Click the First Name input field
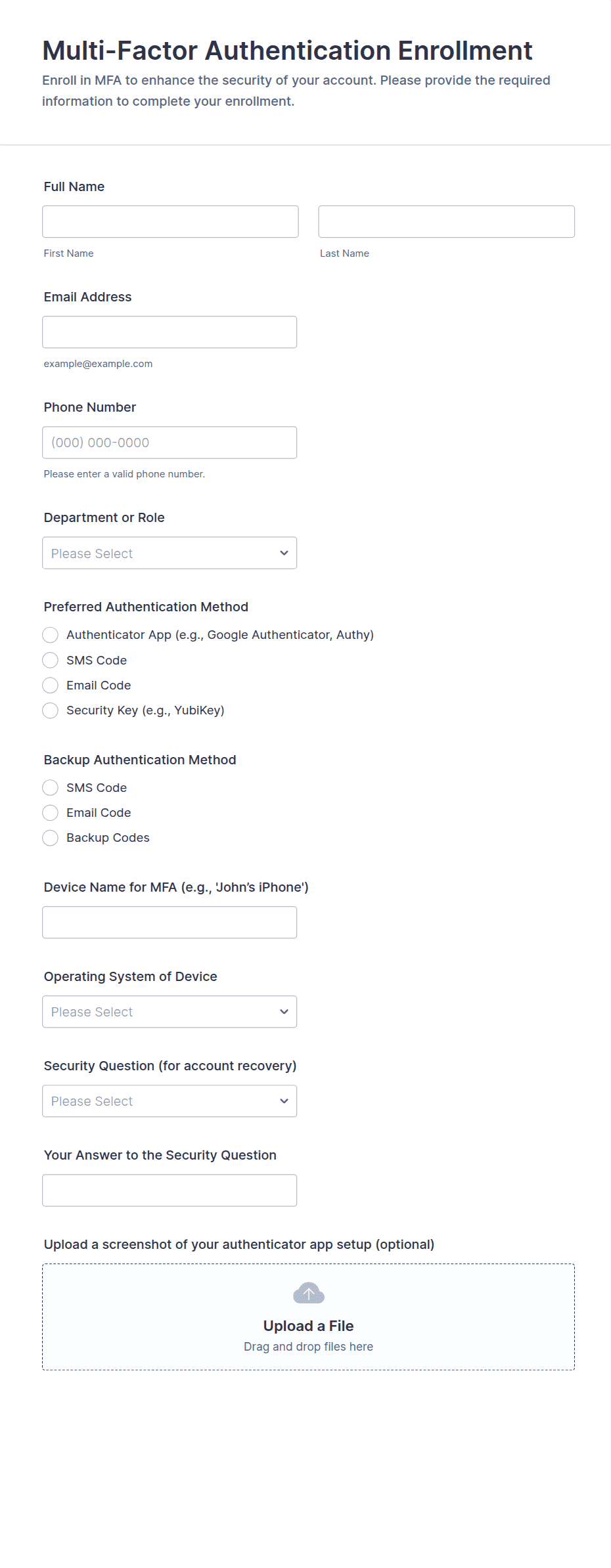 [170, 221]
